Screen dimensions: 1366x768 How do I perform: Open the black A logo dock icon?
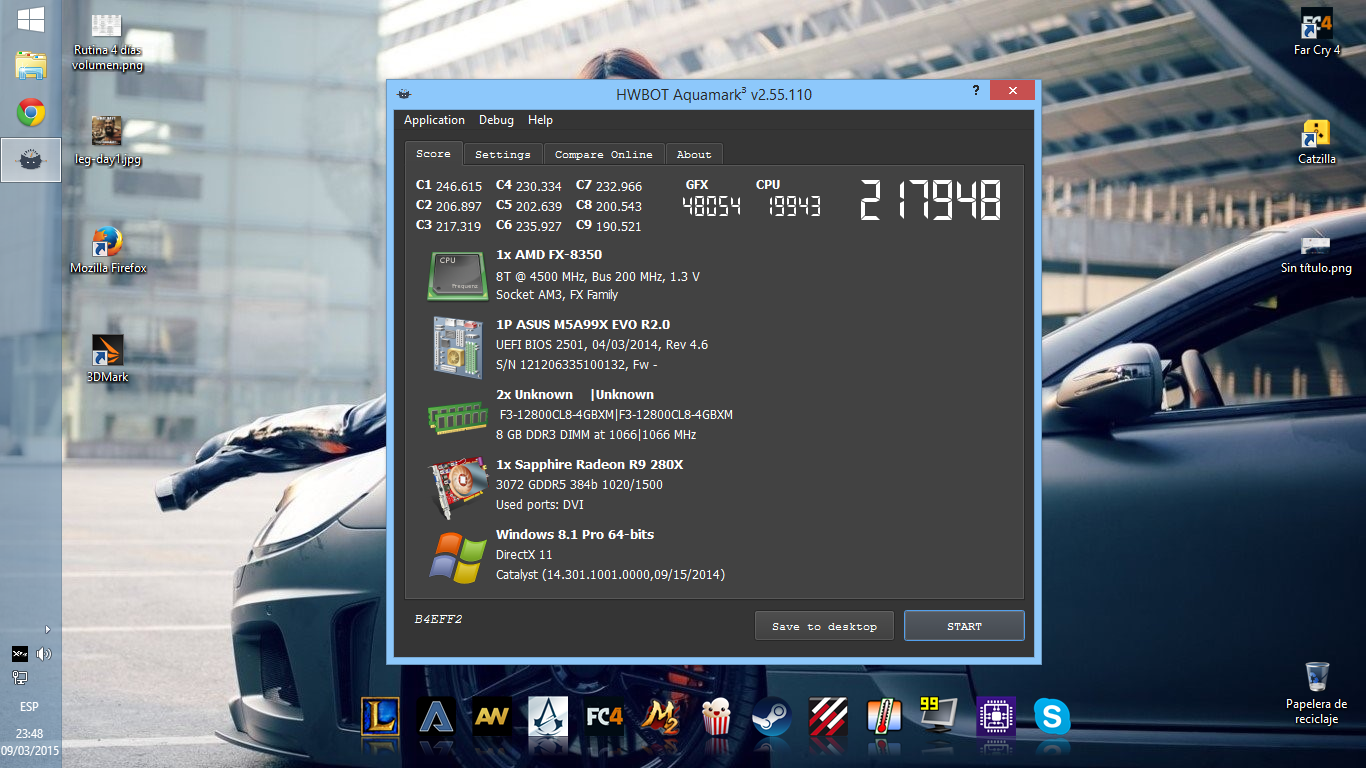(x=436, y=717)
